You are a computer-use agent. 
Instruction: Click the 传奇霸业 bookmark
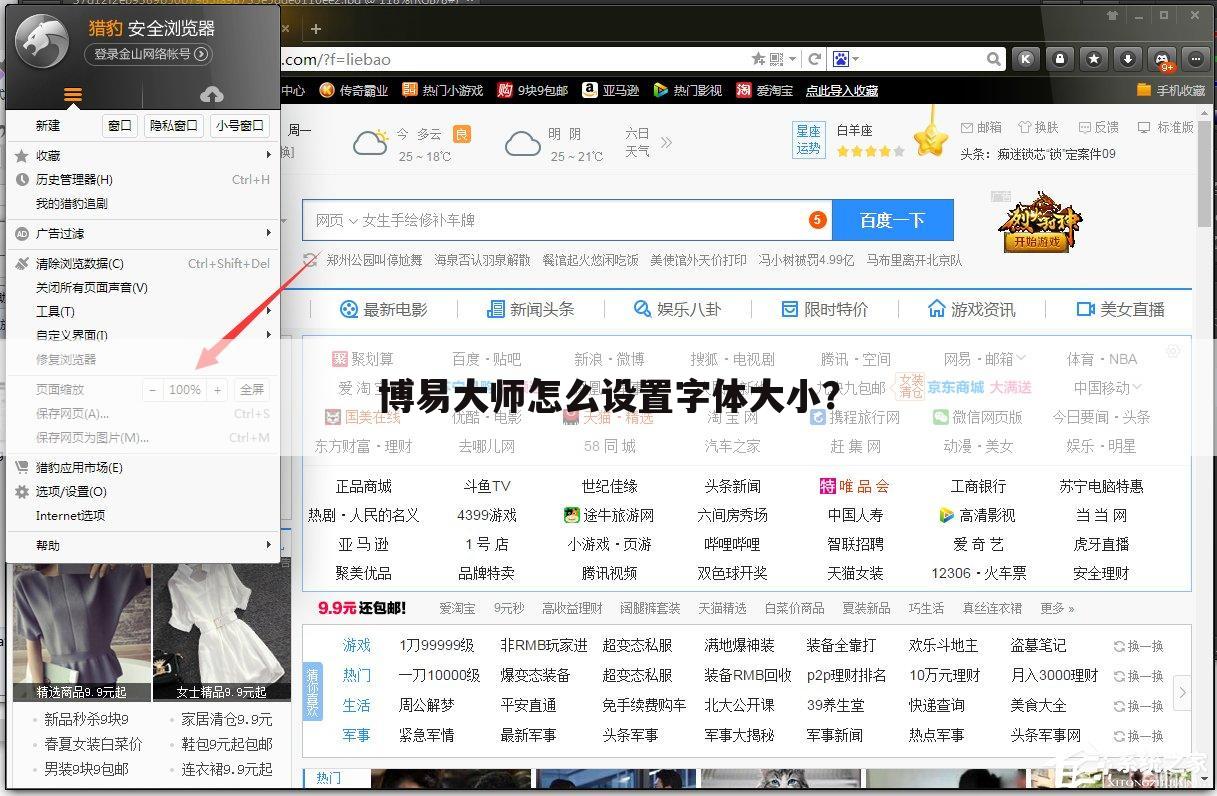pos(354,90)
